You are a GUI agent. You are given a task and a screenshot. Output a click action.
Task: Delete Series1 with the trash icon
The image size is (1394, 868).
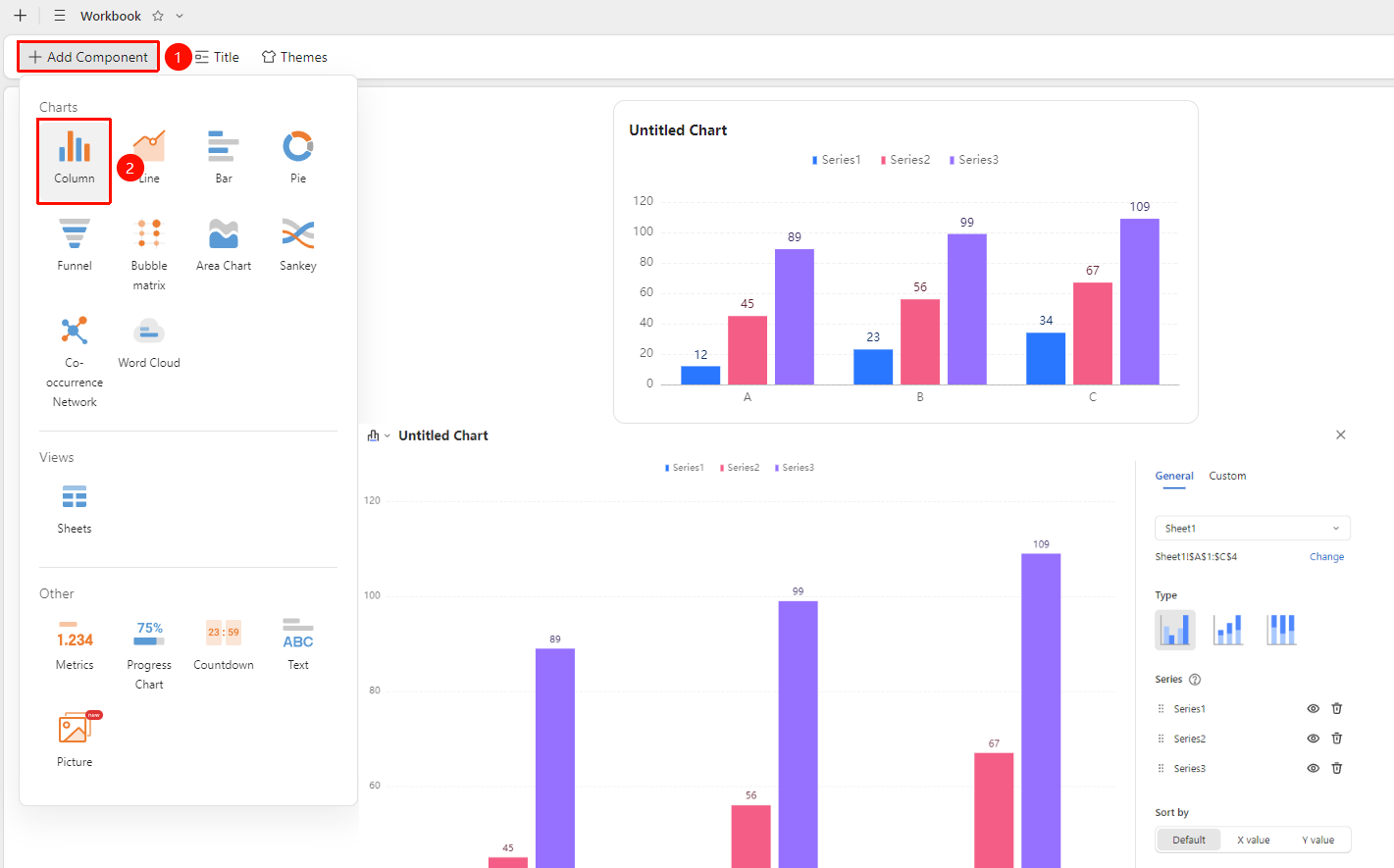pos(1336,708)
